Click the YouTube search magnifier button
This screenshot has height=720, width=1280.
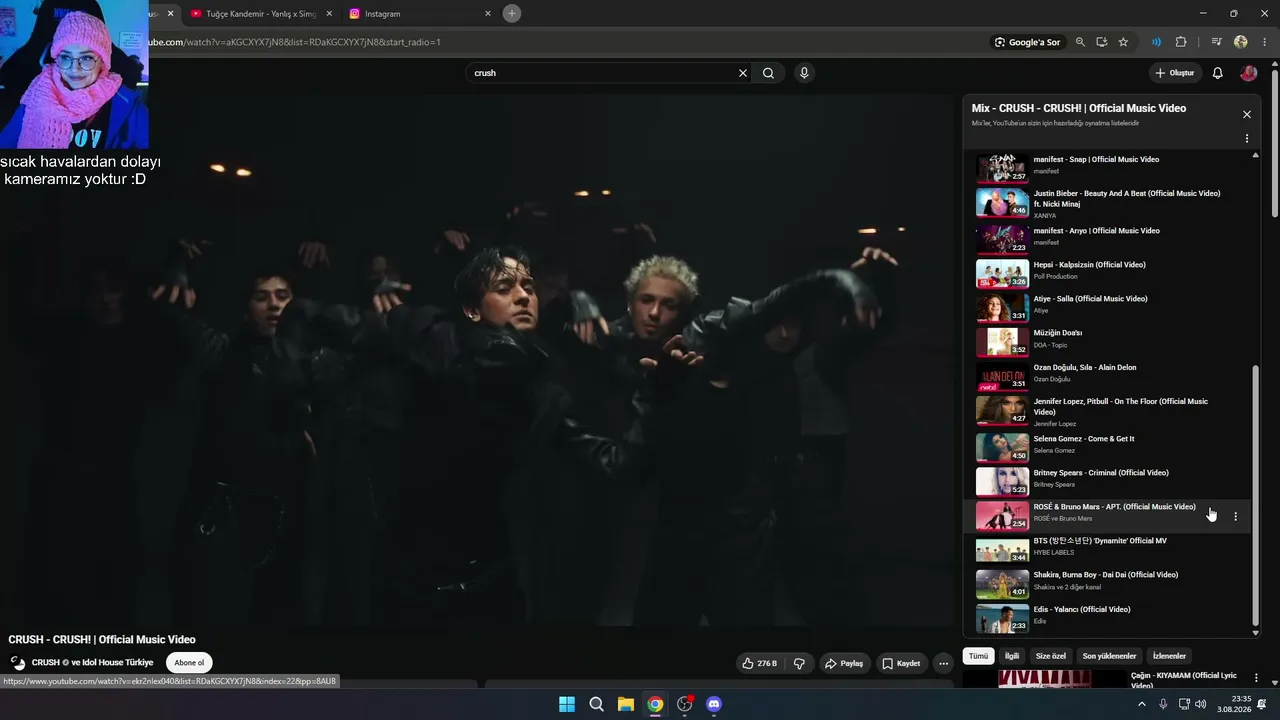768,73
